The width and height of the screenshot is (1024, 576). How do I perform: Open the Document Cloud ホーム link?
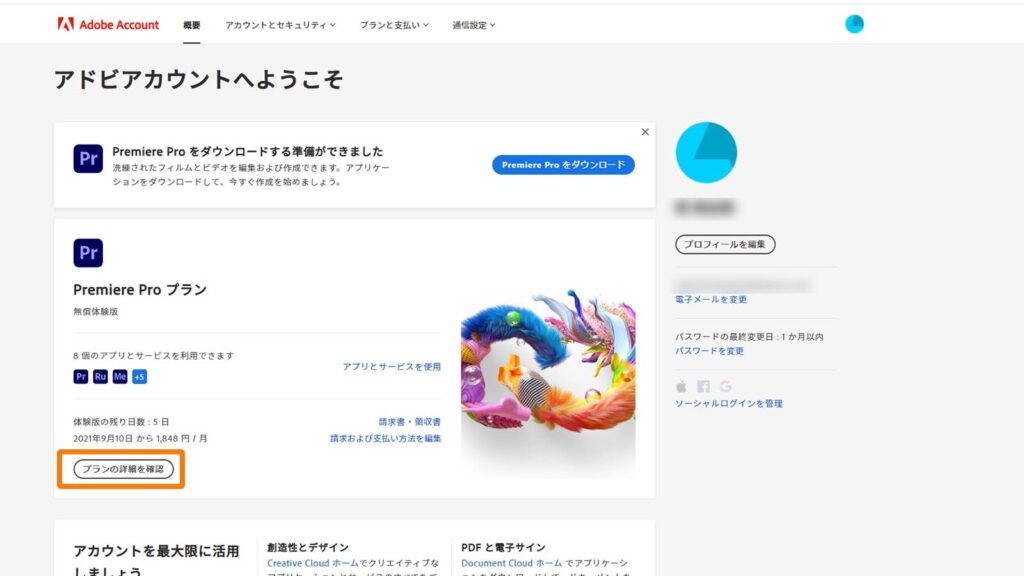[x=511, y=563]
